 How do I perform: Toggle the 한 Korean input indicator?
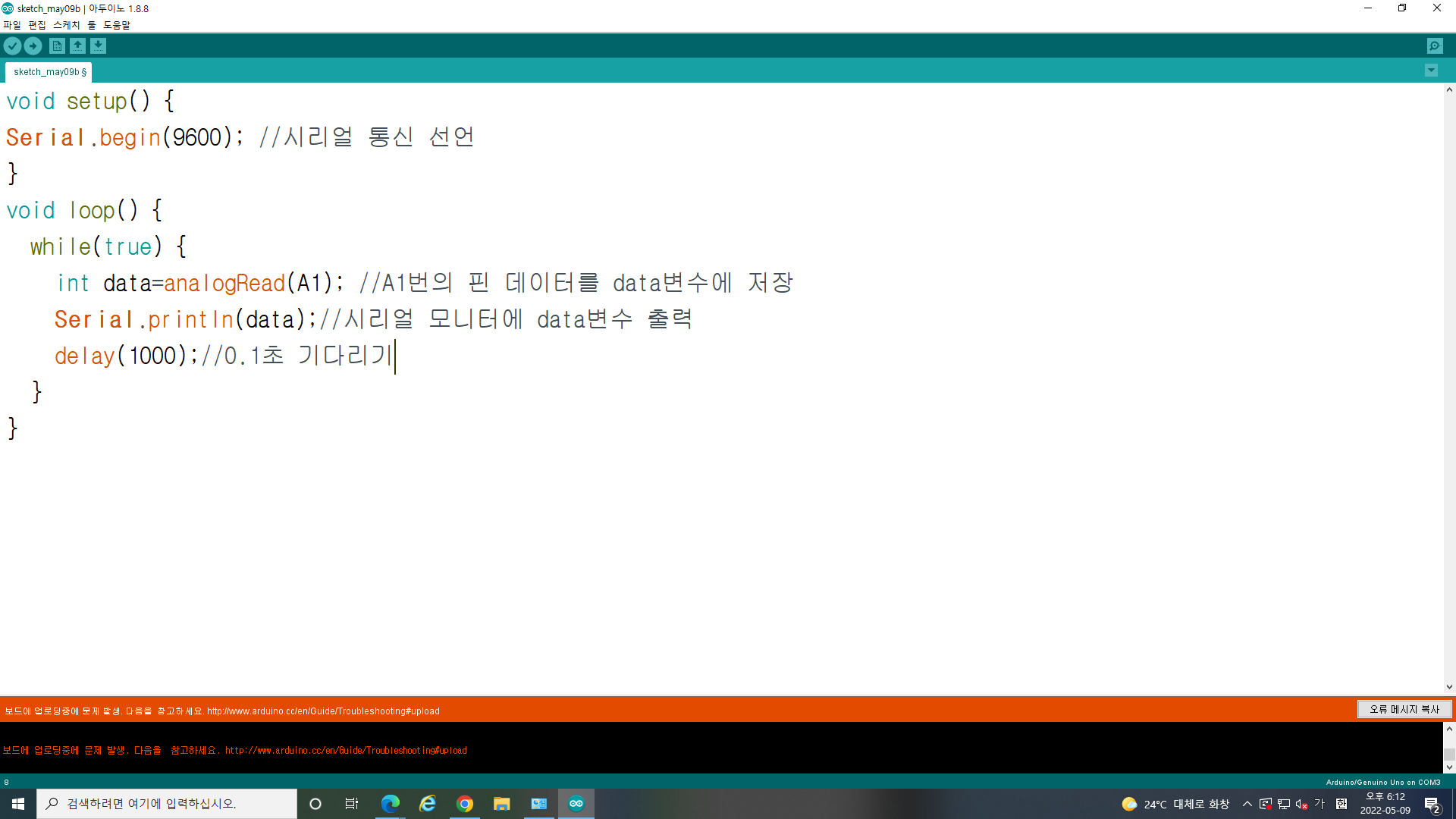coord(1341,804)
